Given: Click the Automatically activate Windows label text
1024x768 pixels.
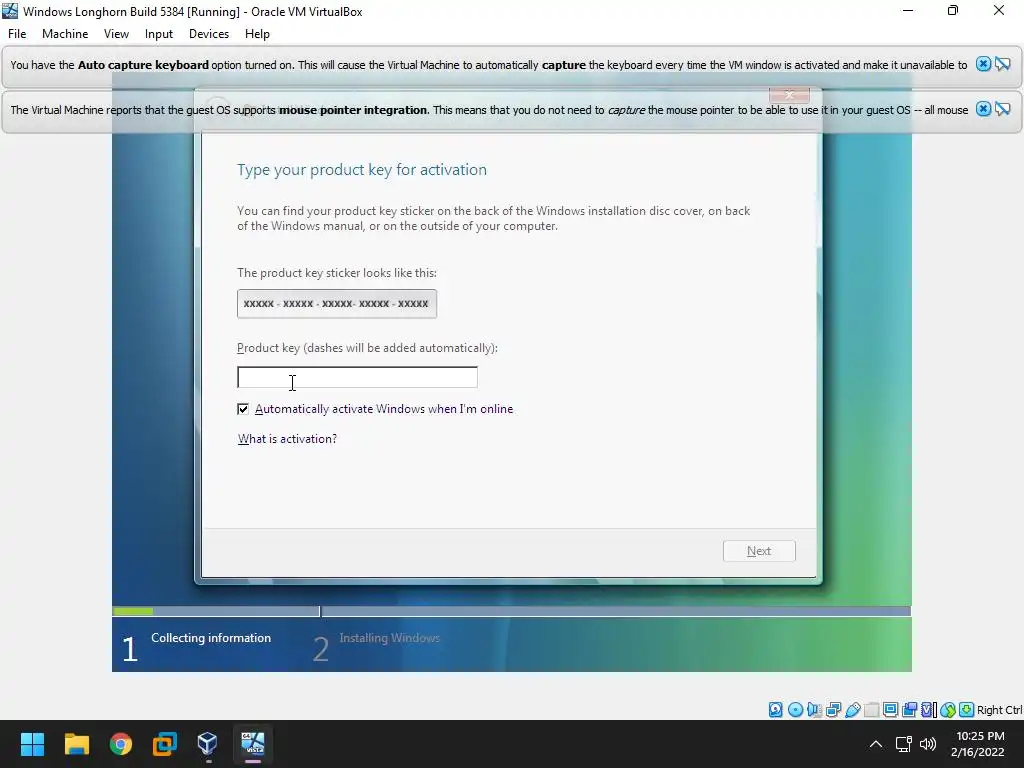Looking at the screenshot, I should click(384, 409).
